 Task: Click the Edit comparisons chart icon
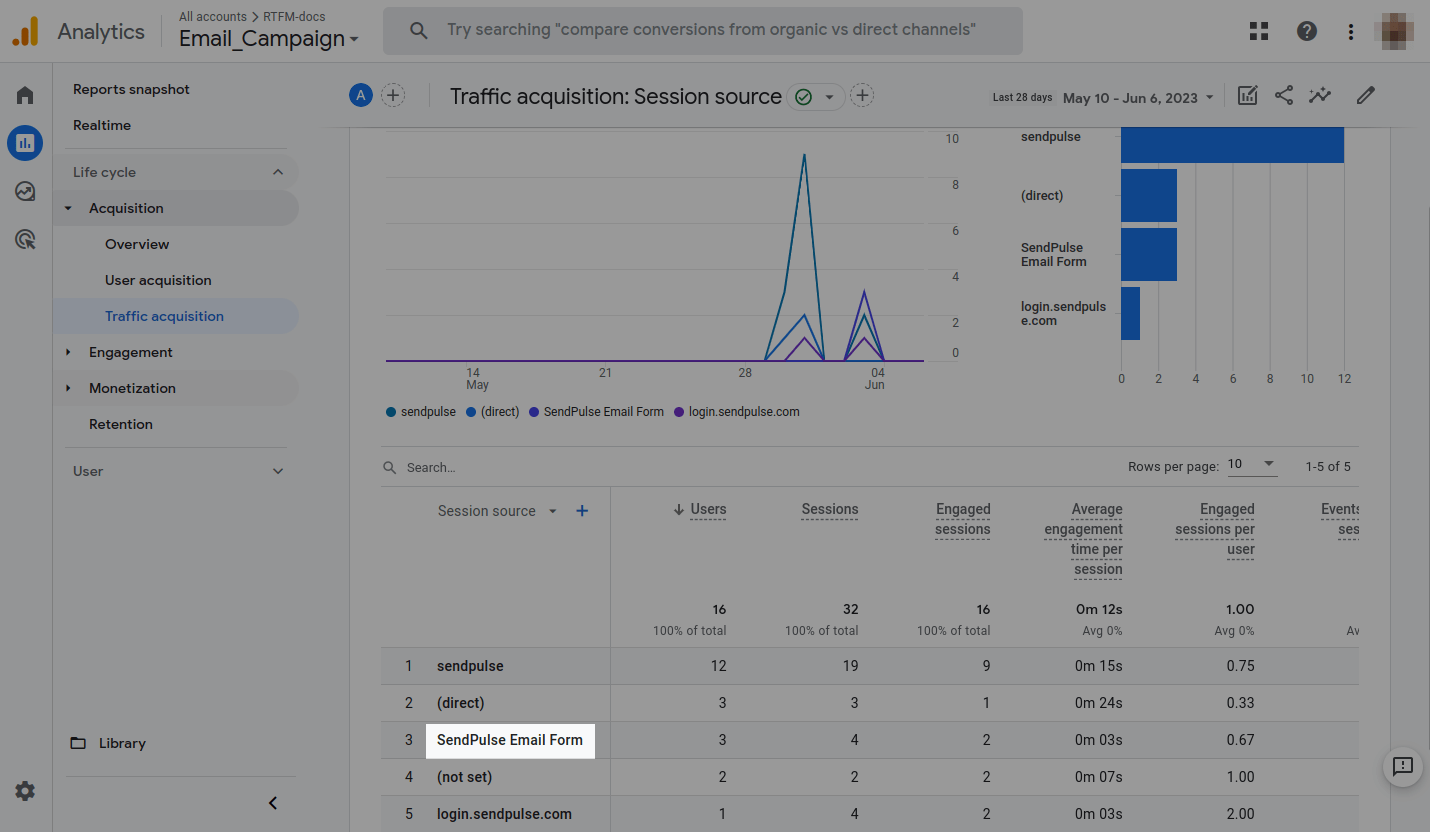pyautogui.click(x=1247, y=96)
